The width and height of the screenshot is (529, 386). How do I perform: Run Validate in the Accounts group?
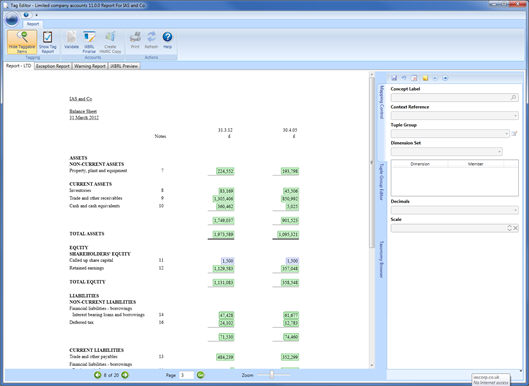point(71,40)
